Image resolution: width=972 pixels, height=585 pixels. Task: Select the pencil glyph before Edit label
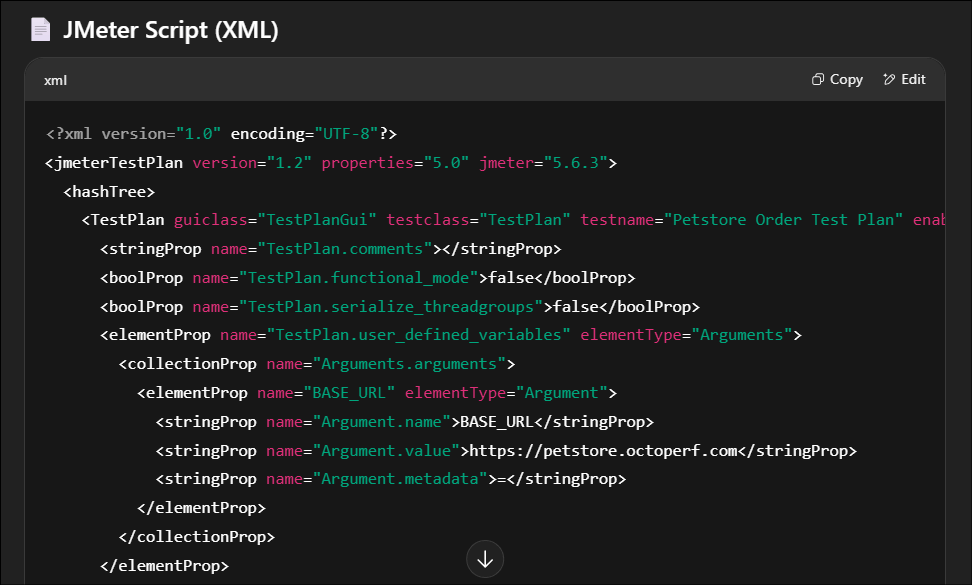click(x=888, y=79)
